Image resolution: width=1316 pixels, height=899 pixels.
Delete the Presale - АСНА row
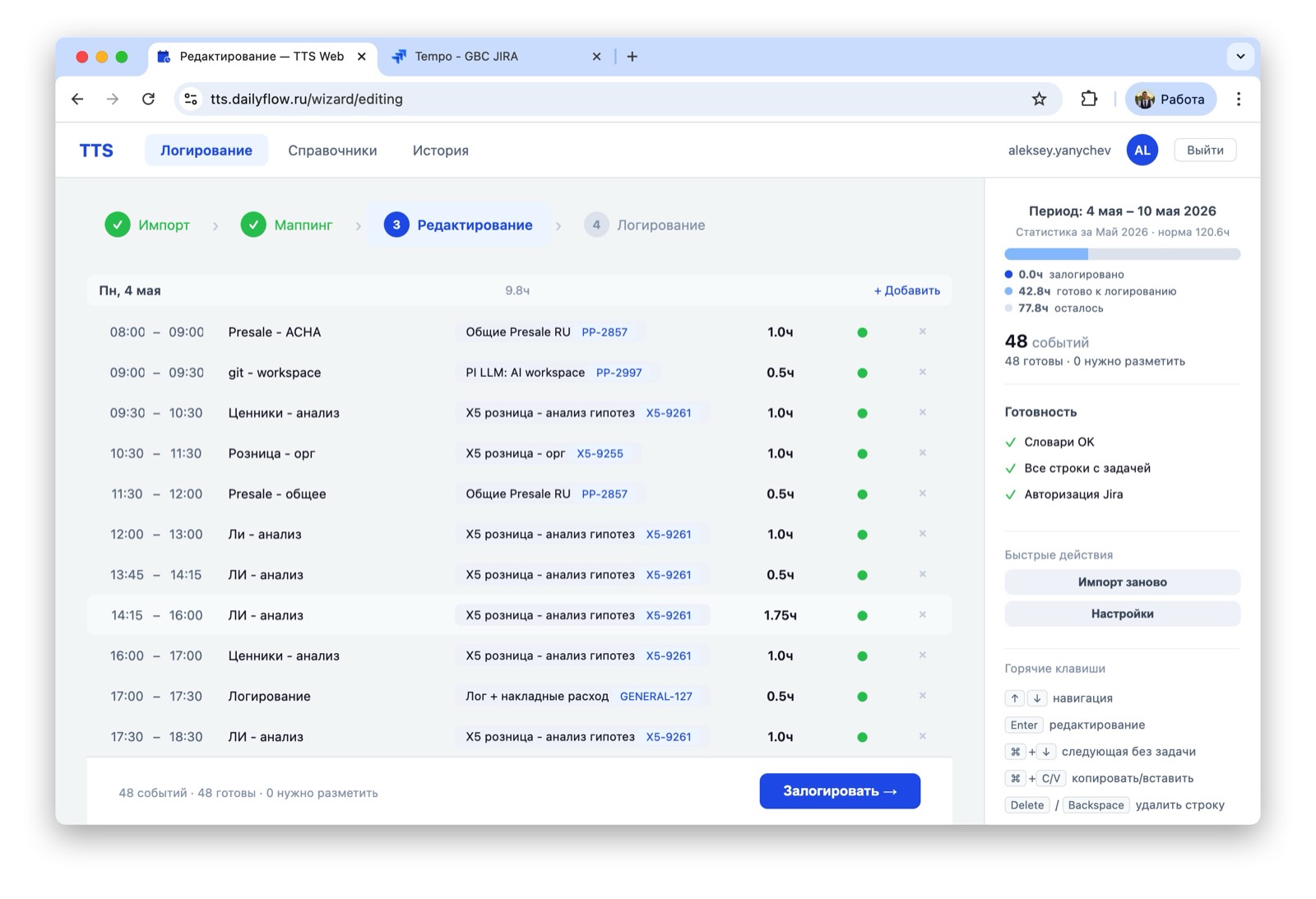click(922, 331)
